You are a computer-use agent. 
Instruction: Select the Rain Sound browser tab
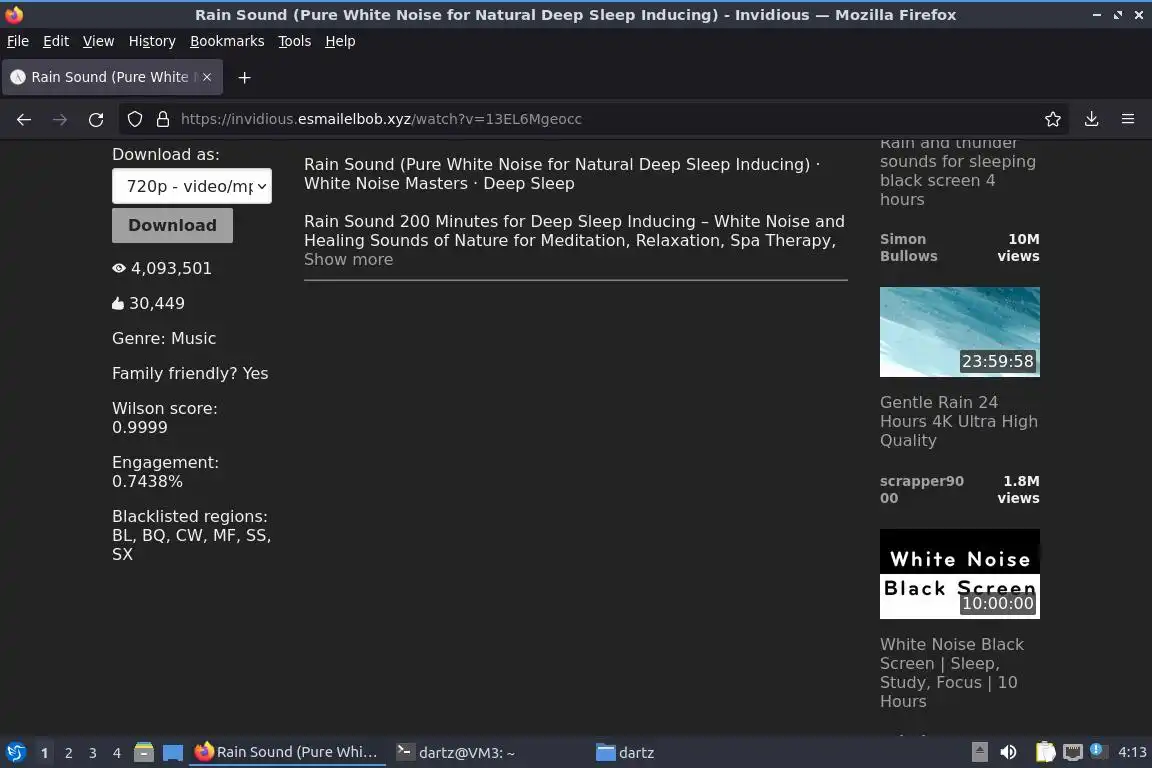(112, 77)
